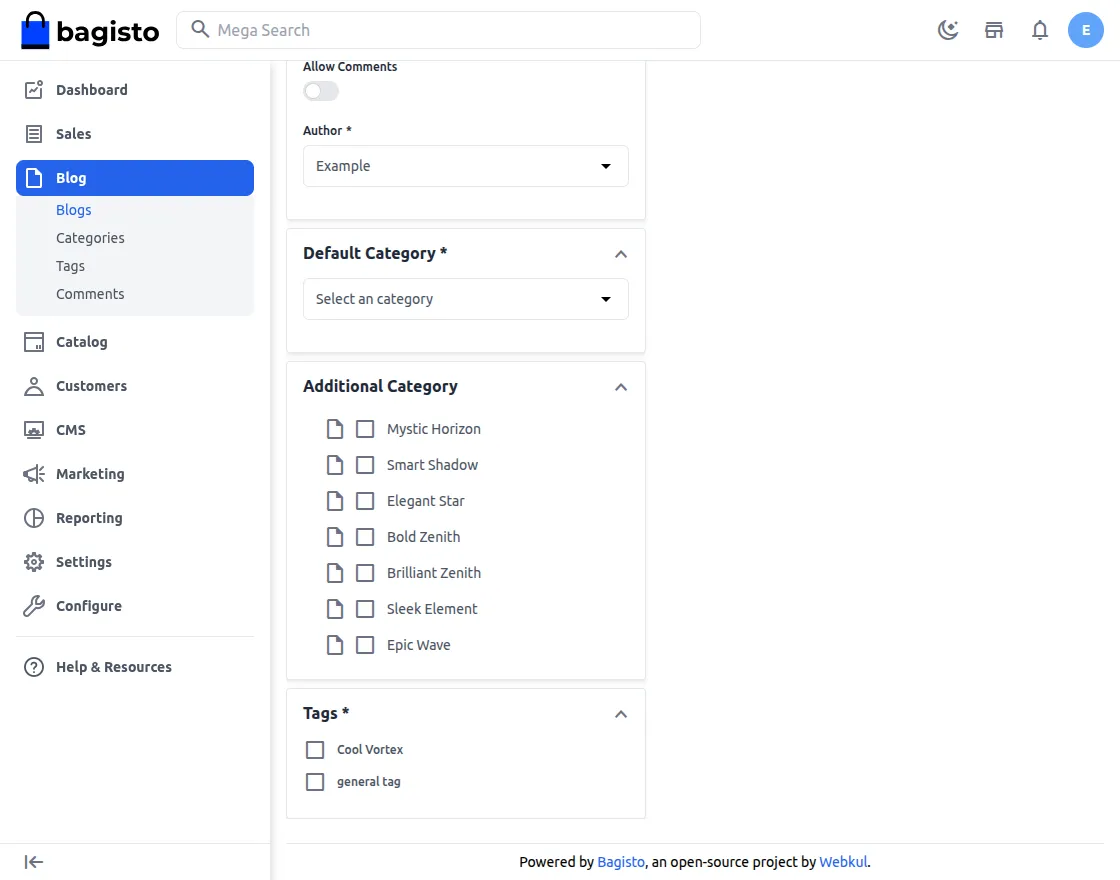Image resolution: width=1120 pixels, height=880 pixels.
Task: Open the notifications bell
Action: [1040, 30]
